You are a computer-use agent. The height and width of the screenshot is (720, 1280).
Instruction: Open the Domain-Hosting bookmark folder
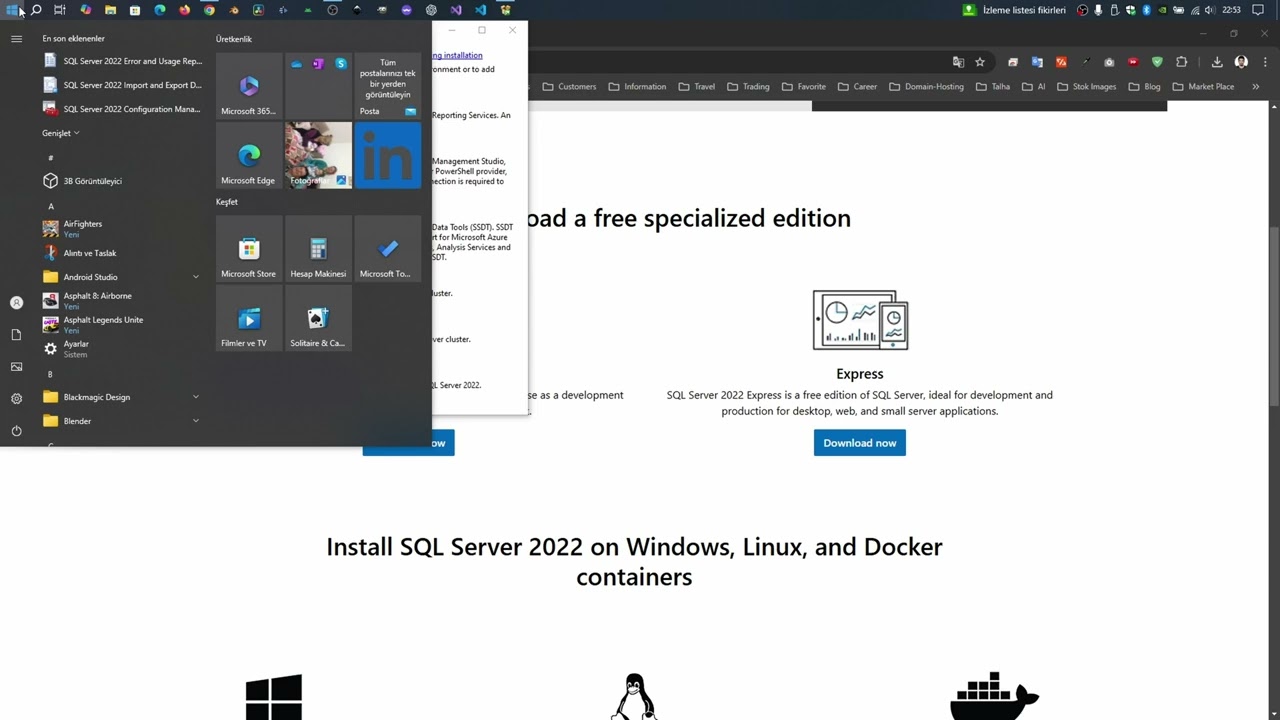pos(926,87)
